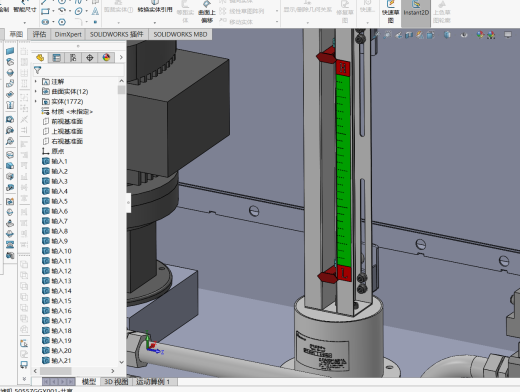Switch to the DimXpert ribbon tab

click(x=68, y=34)
